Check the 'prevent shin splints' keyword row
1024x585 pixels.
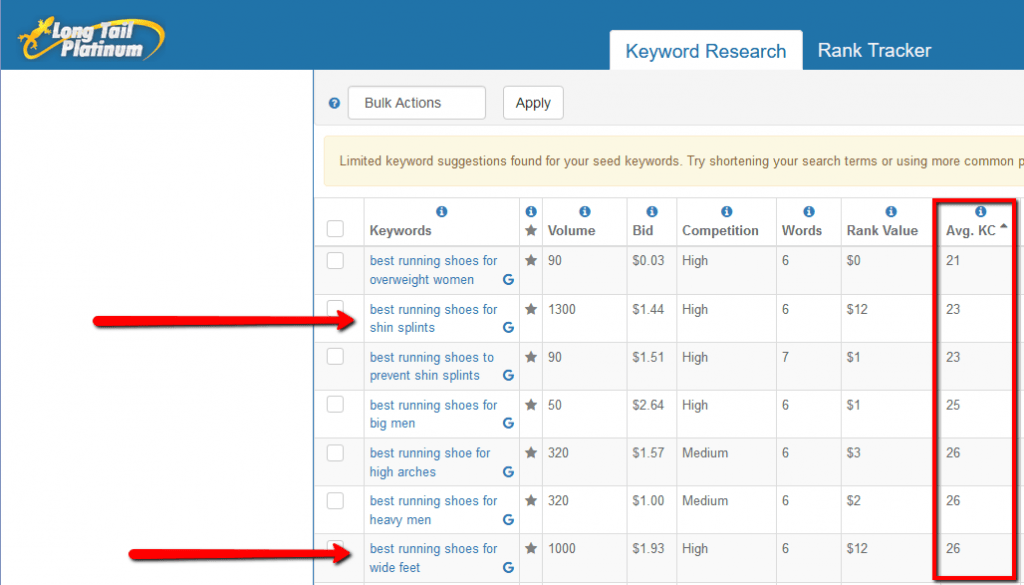point(335,356)
